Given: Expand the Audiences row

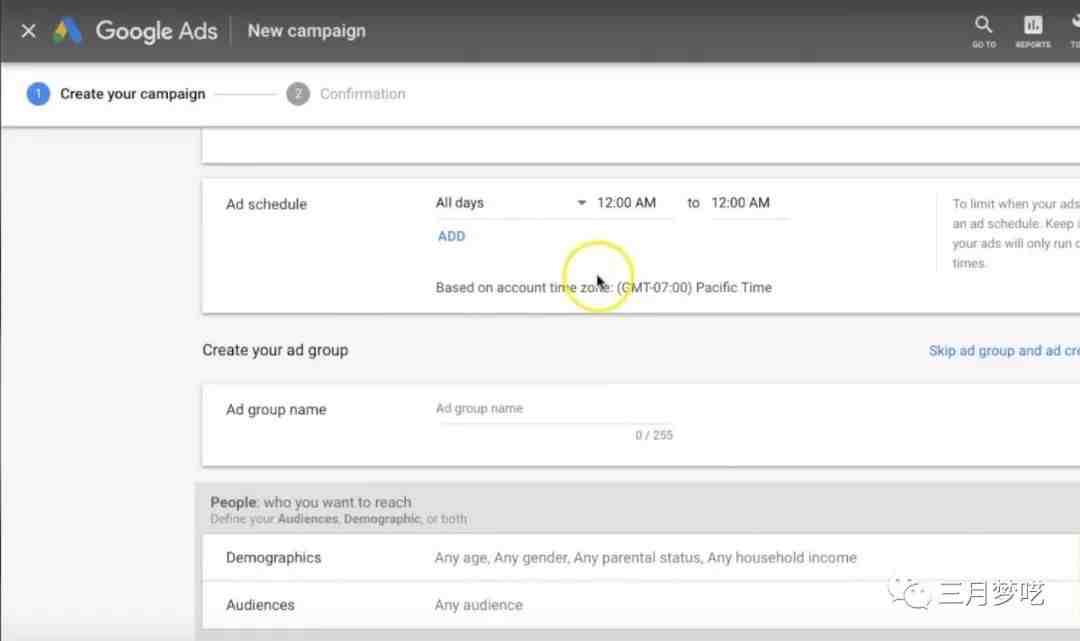Looking at the screenshot, I should pos(640,605).
